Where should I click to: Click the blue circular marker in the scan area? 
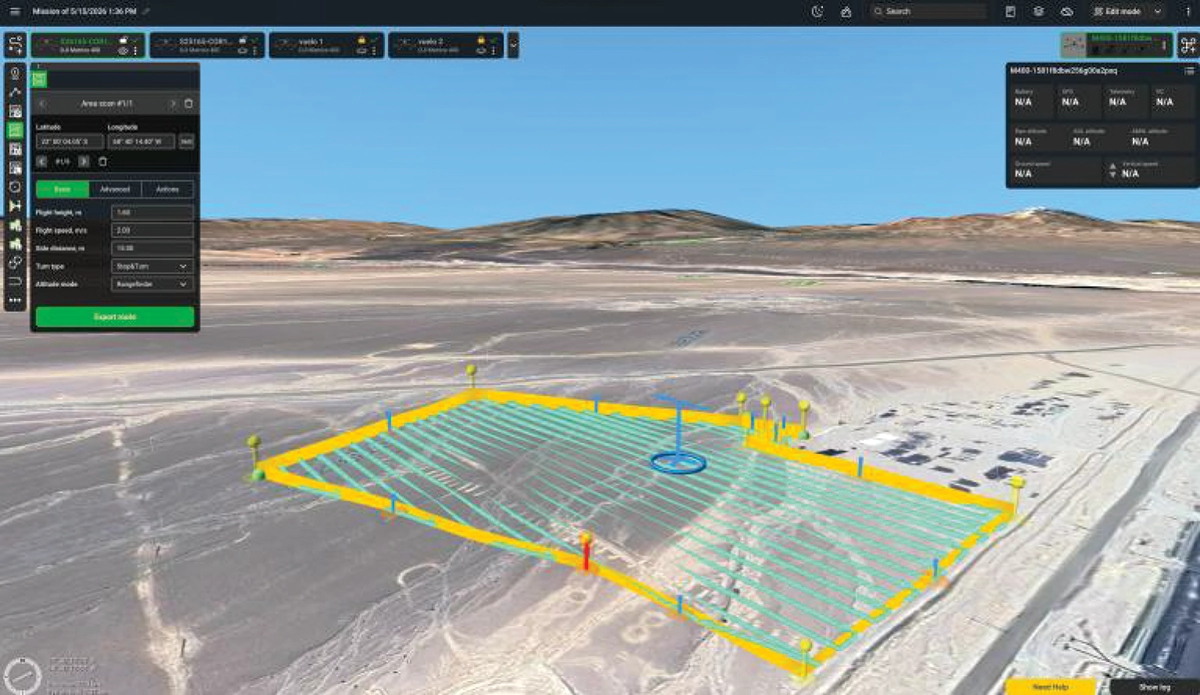coord(678,462)
